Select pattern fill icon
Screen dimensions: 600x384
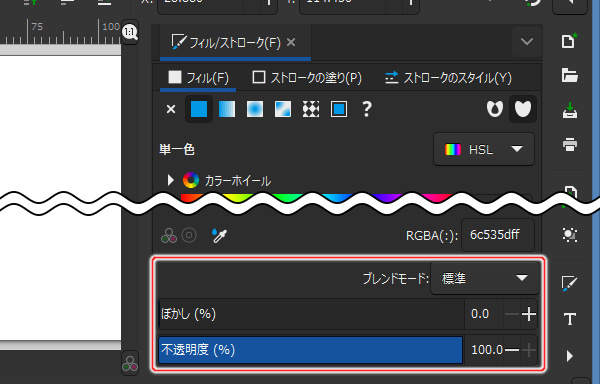click(311, 109)
